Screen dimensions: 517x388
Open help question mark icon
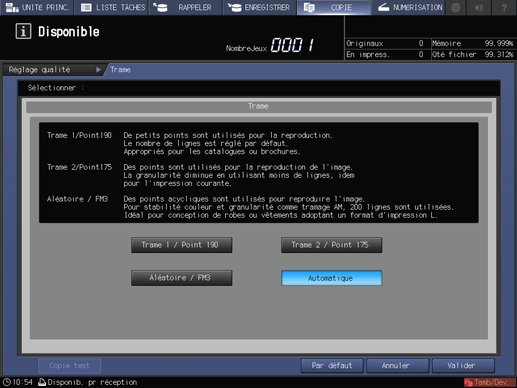click(504, 7)
